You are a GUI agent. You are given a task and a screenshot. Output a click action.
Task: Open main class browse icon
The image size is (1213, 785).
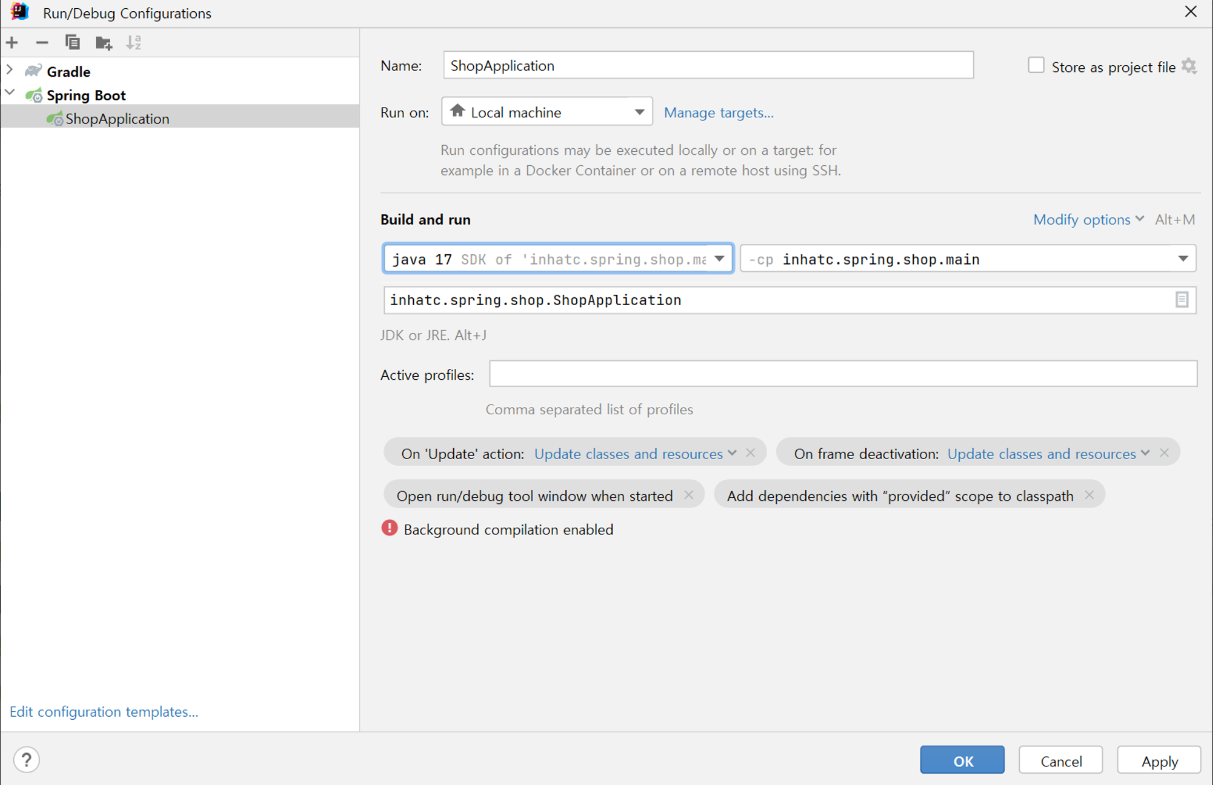coord(1182,300)
